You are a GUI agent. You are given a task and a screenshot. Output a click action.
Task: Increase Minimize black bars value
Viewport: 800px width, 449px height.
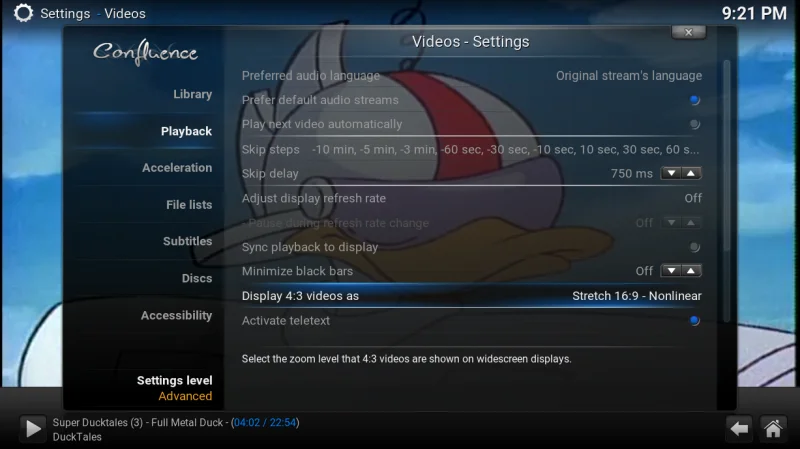coord(691,271)
